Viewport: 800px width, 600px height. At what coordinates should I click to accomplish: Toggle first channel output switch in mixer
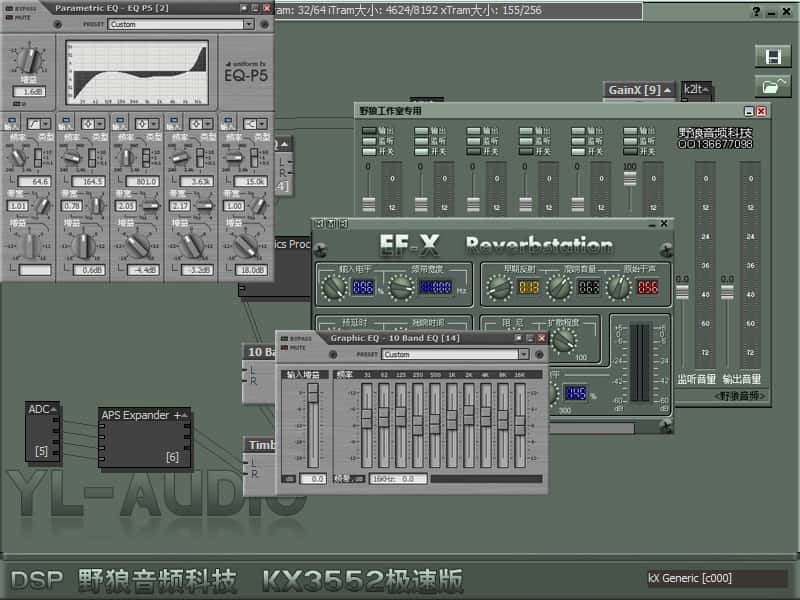click(369, 131)
